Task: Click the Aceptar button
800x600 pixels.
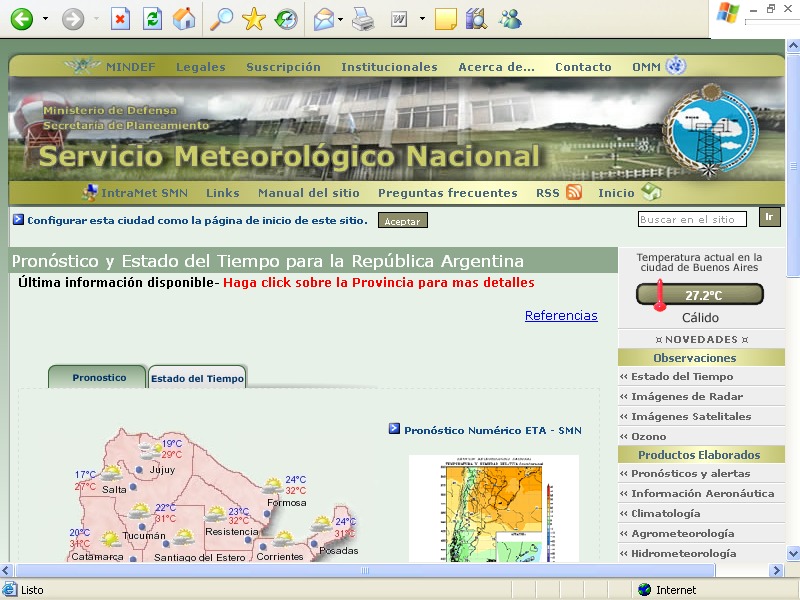Action: tap(403, 220)
